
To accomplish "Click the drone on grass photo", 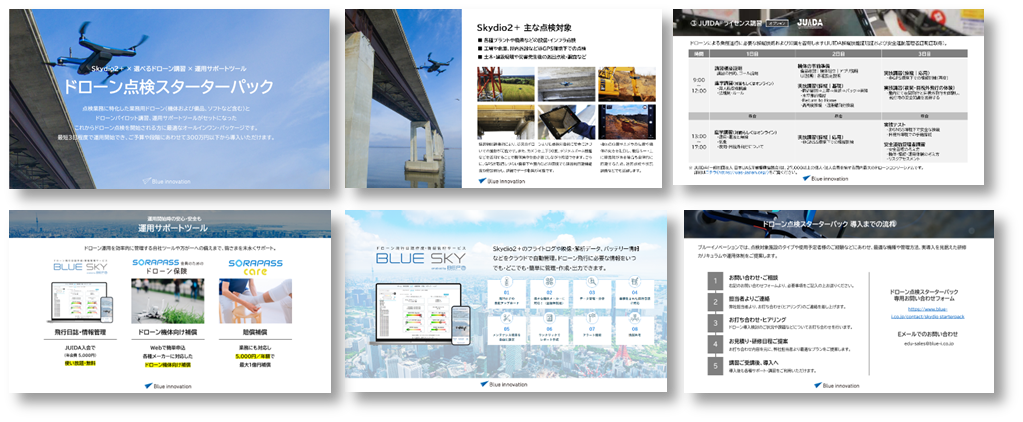I will [168, 301].
